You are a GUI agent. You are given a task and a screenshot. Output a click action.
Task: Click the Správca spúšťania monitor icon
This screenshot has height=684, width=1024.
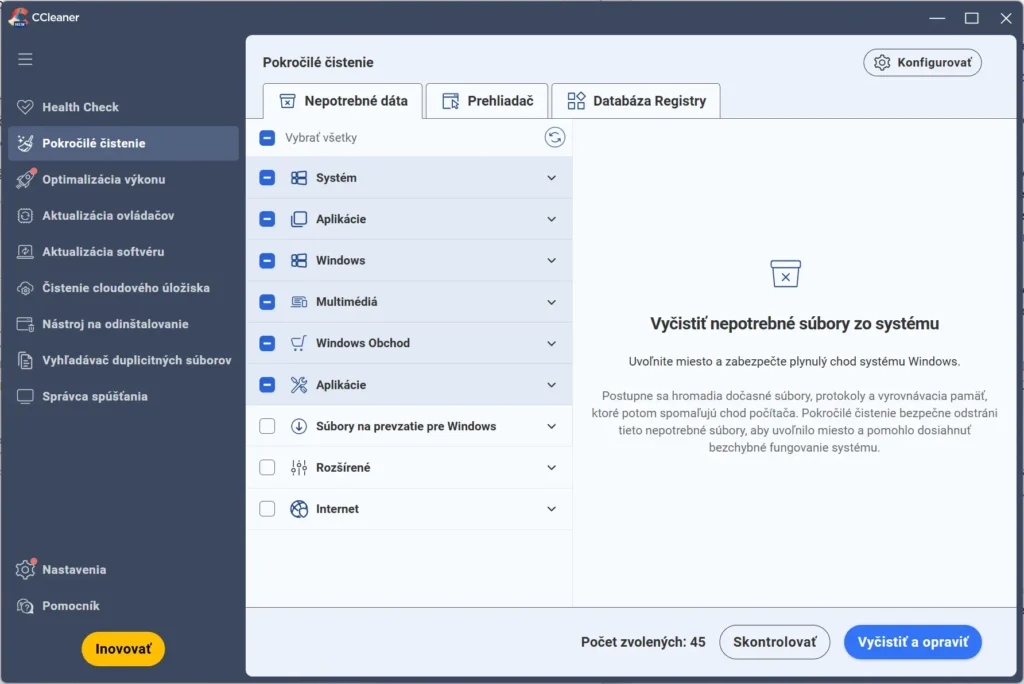25,397
